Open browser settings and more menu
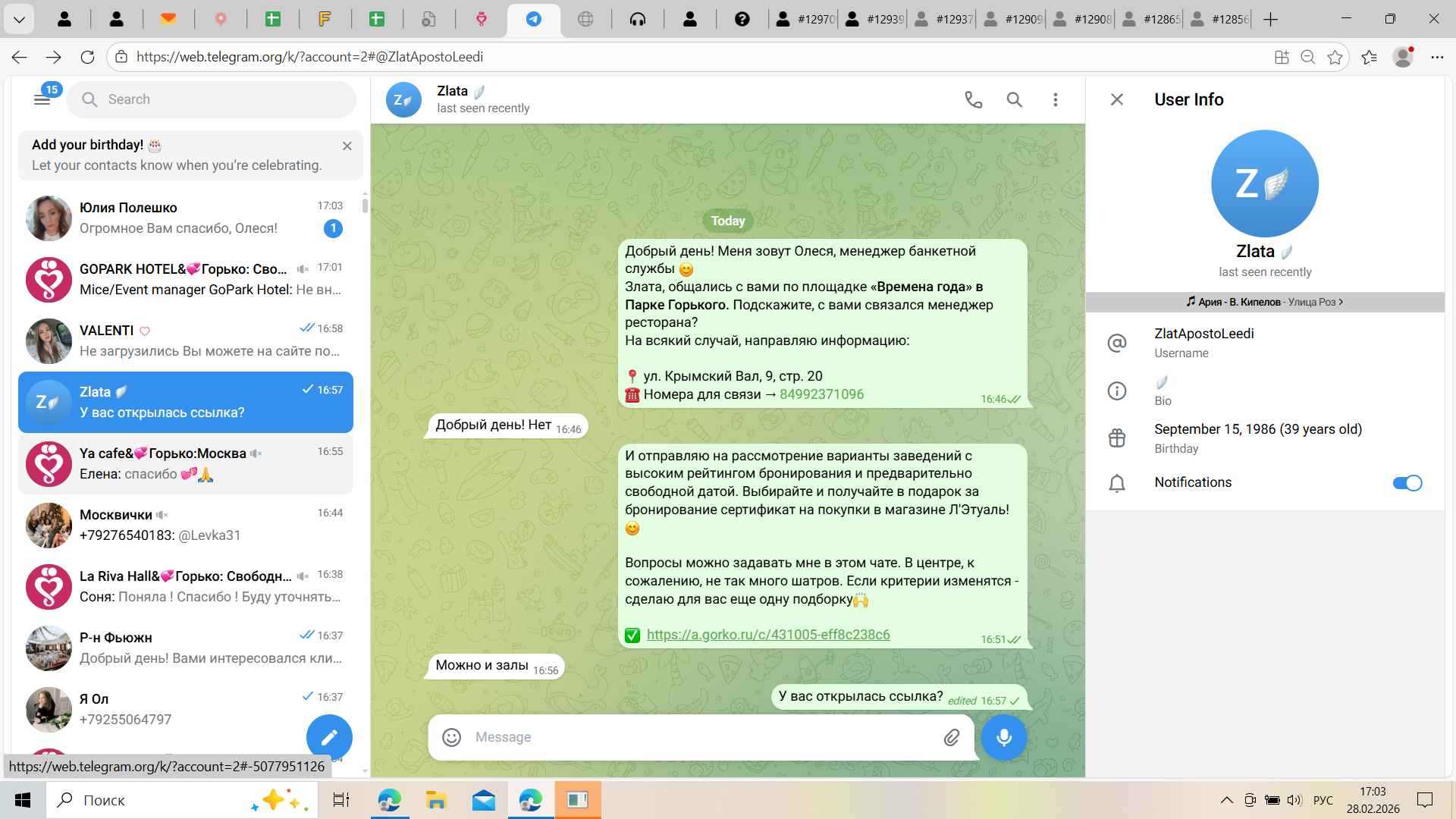 (x=1436, y=57)
